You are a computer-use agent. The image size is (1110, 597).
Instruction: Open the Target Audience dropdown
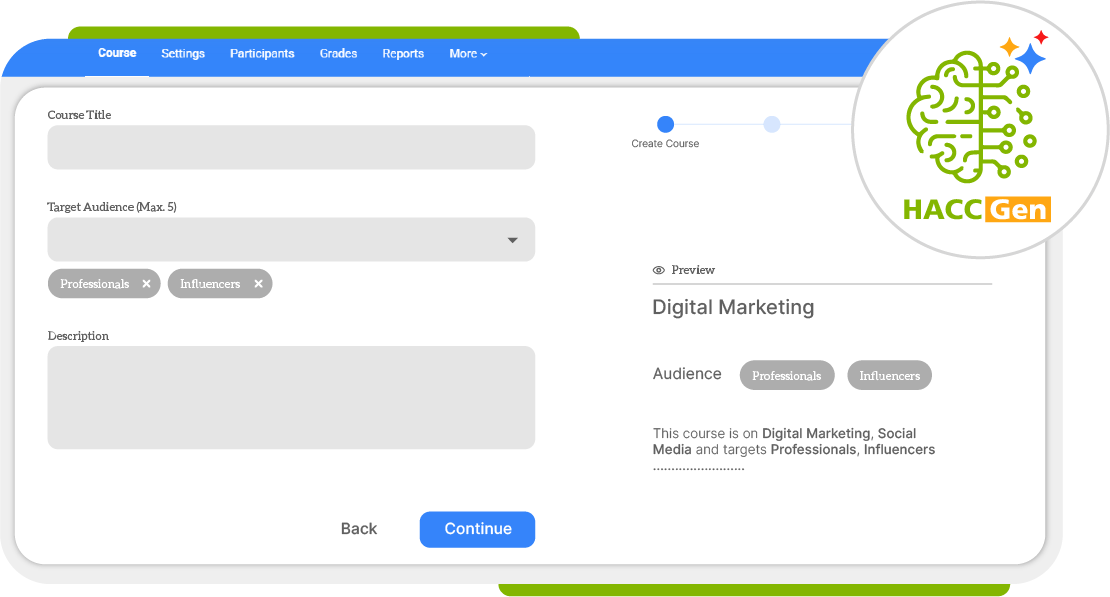tap(291, 239)
